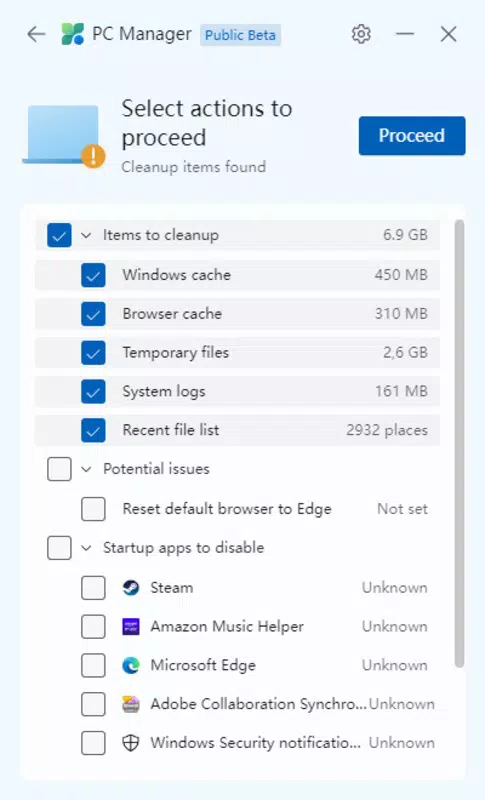The width and height of the screenshot is (485, 800).
Task: Click the Temporary files label
Action: click(x=175, y=353)
